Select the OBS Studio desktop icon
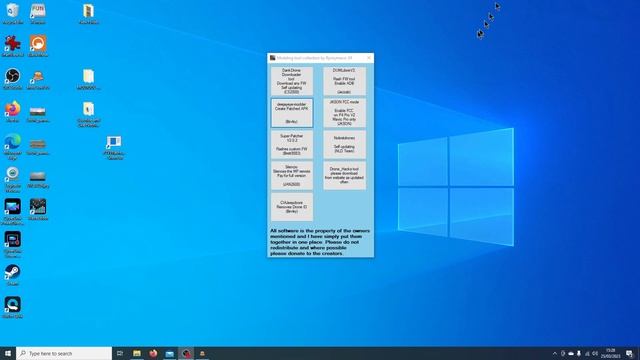Viewport: 640px width, 360px height. click(13, 79)
